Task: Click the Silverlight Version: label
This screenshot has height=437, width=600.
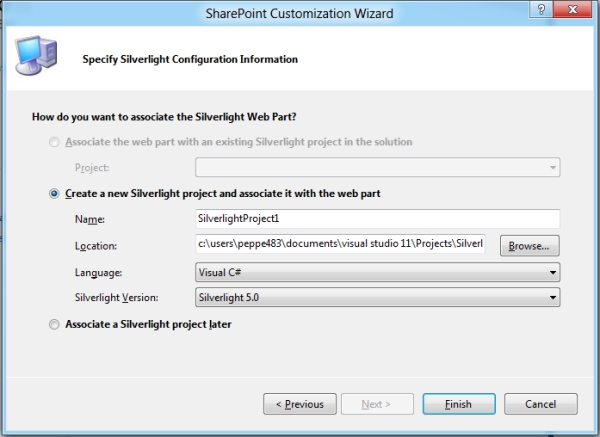Action: click(117, 298)
